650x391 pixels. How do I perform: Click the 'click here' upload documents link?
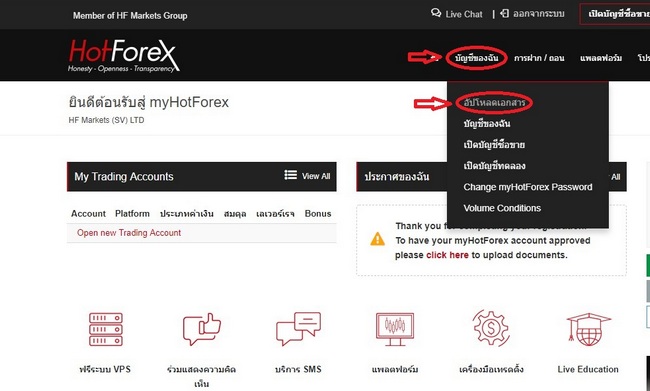447,255
